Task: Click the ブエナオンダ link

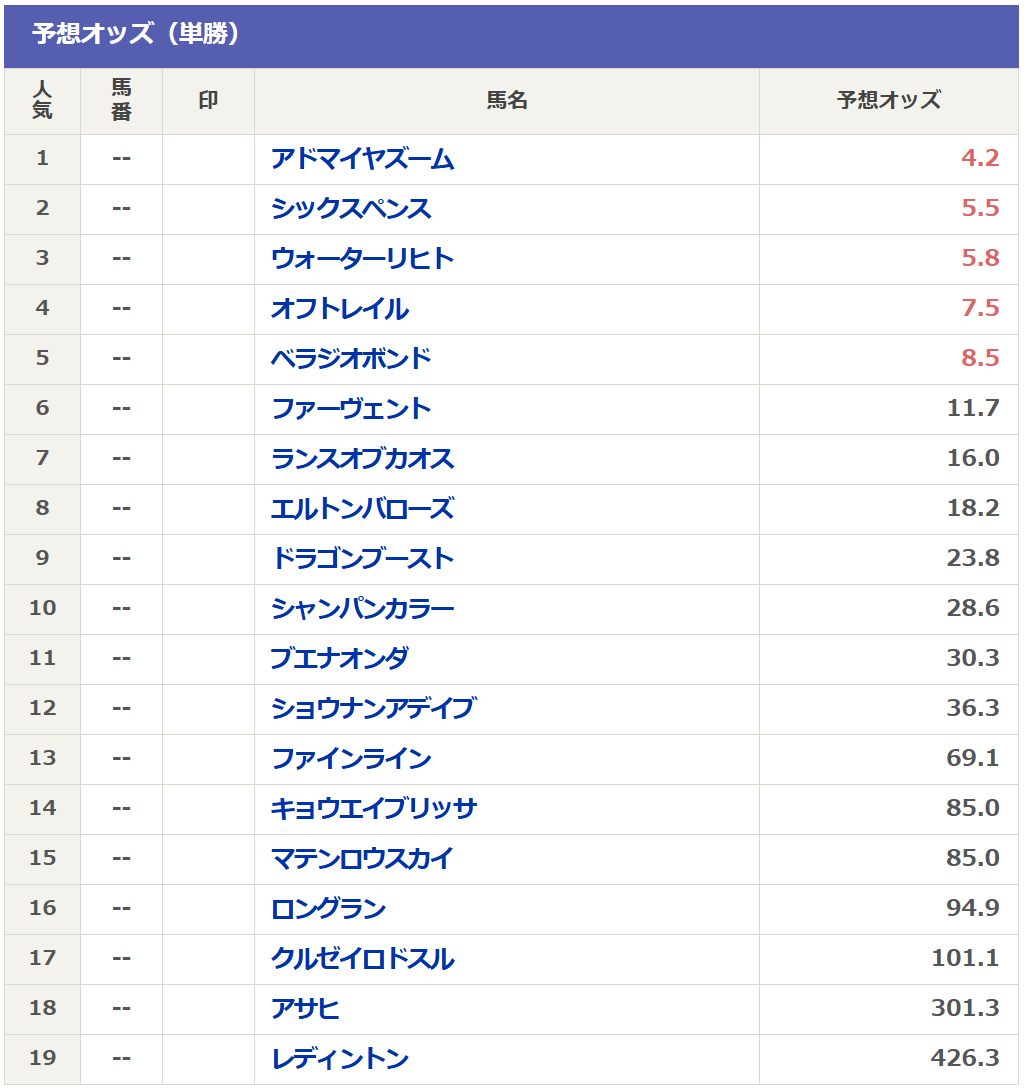Action: click(340, 659)
